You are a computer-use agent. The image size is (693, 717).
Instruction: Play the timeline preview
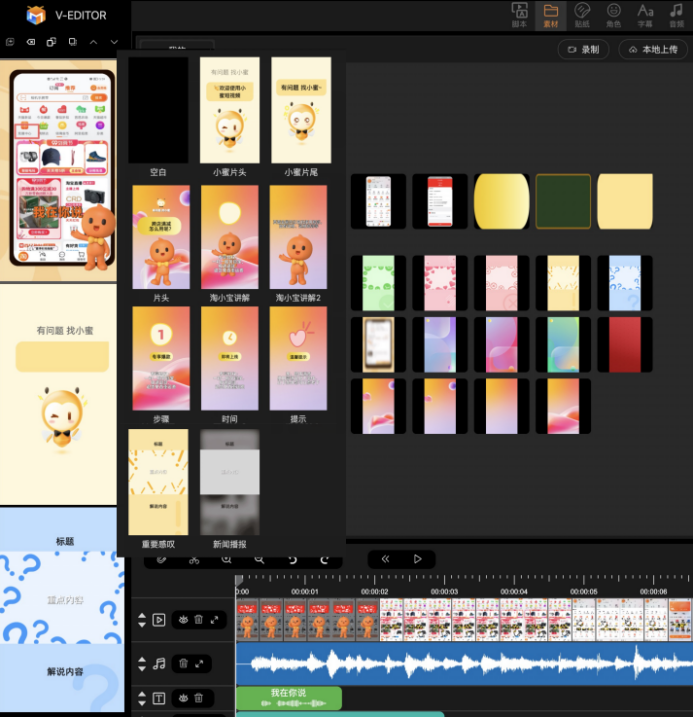point(417,559)
